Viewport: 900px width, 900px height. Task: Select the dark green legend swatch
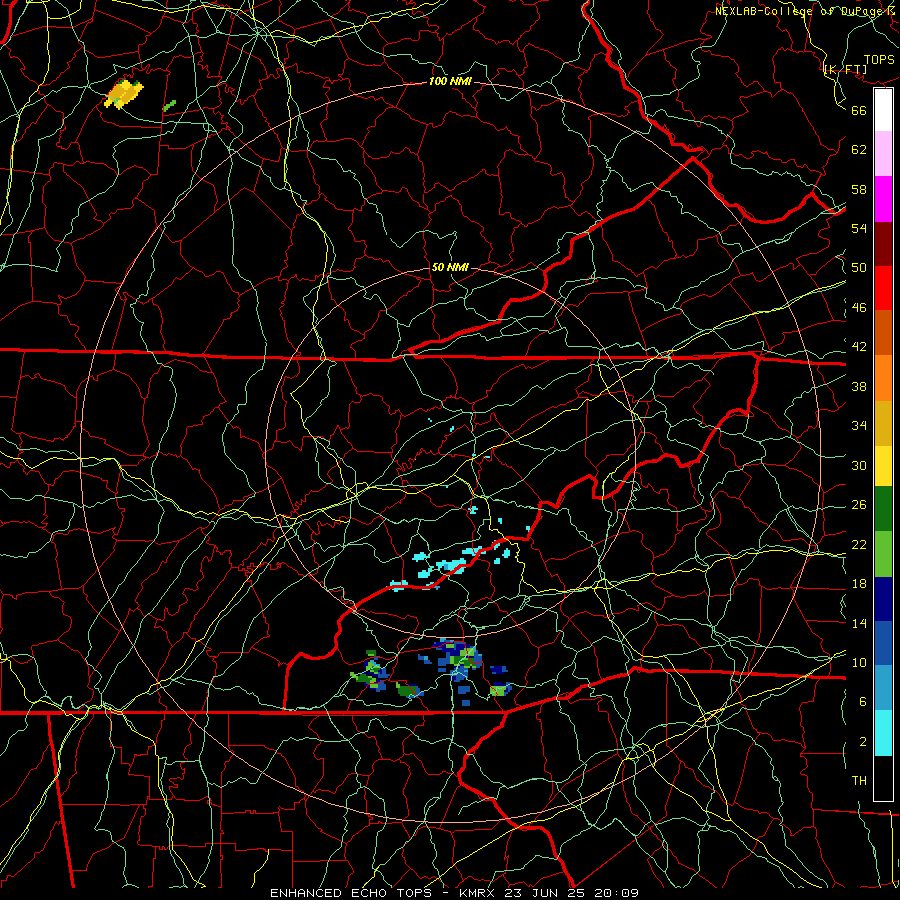pos(883,509)
